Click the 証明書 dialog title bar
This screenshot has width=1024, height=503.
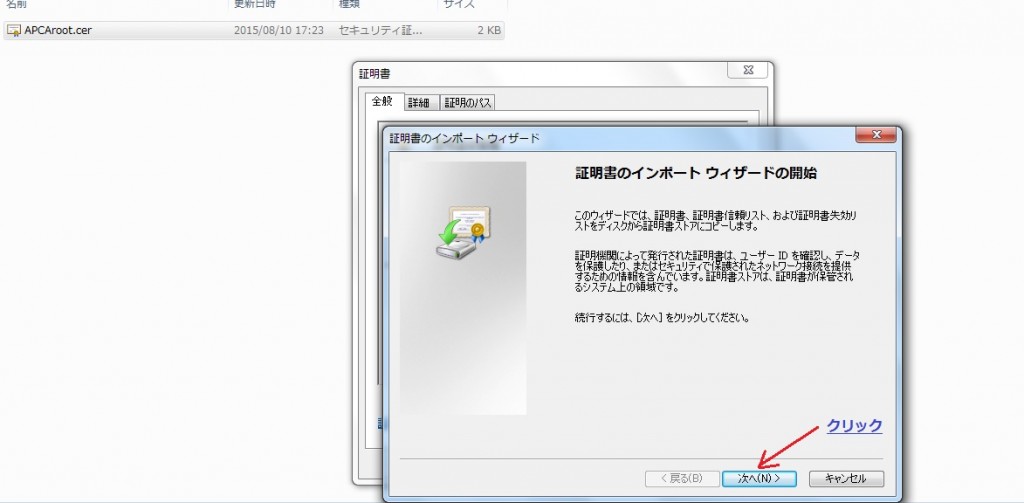(x=541, y=74)
